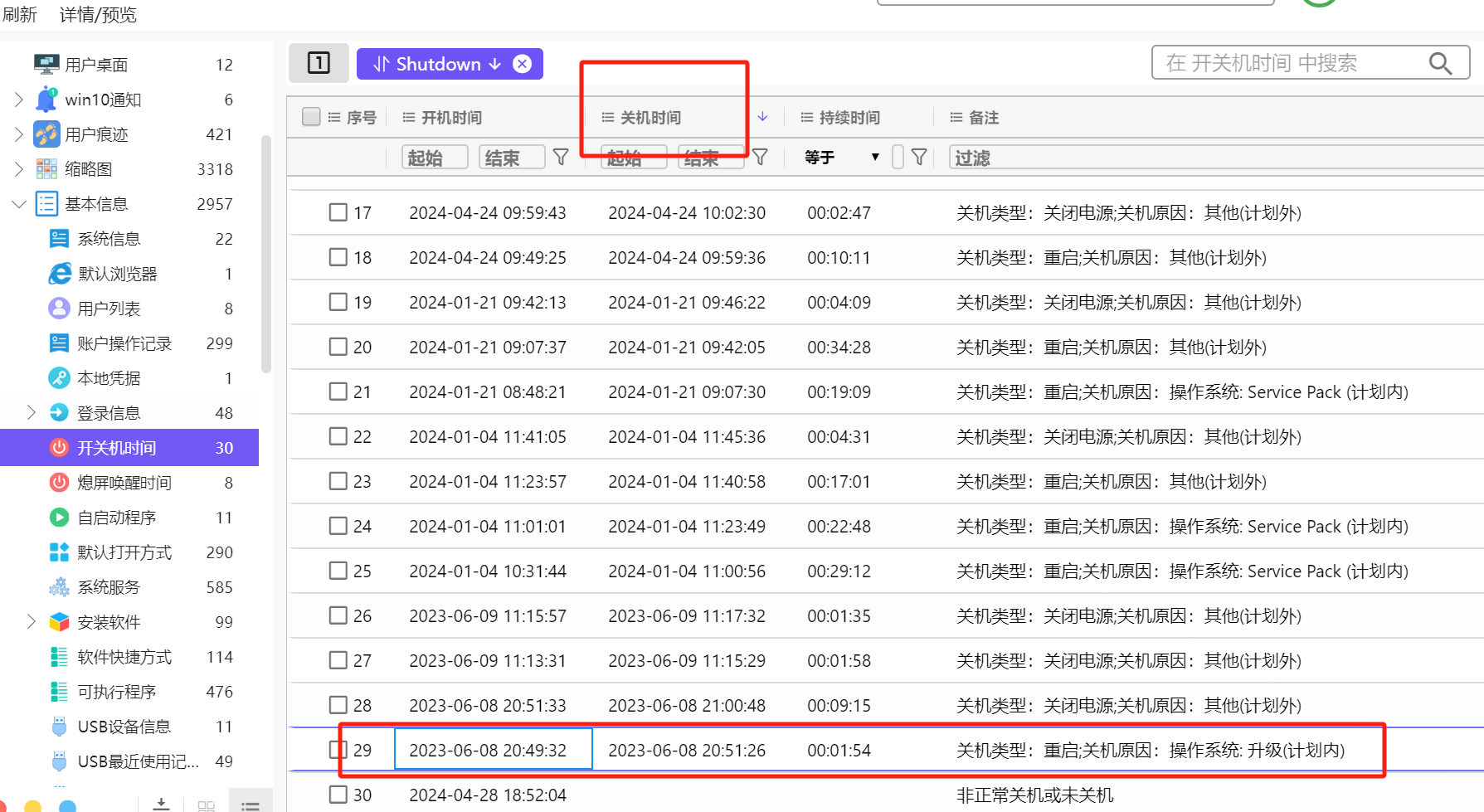Image resolution: width=1484 pixels, height=812 pixels.
Task: Toggle the select-all header checkbox
Action: pos(311,117)
